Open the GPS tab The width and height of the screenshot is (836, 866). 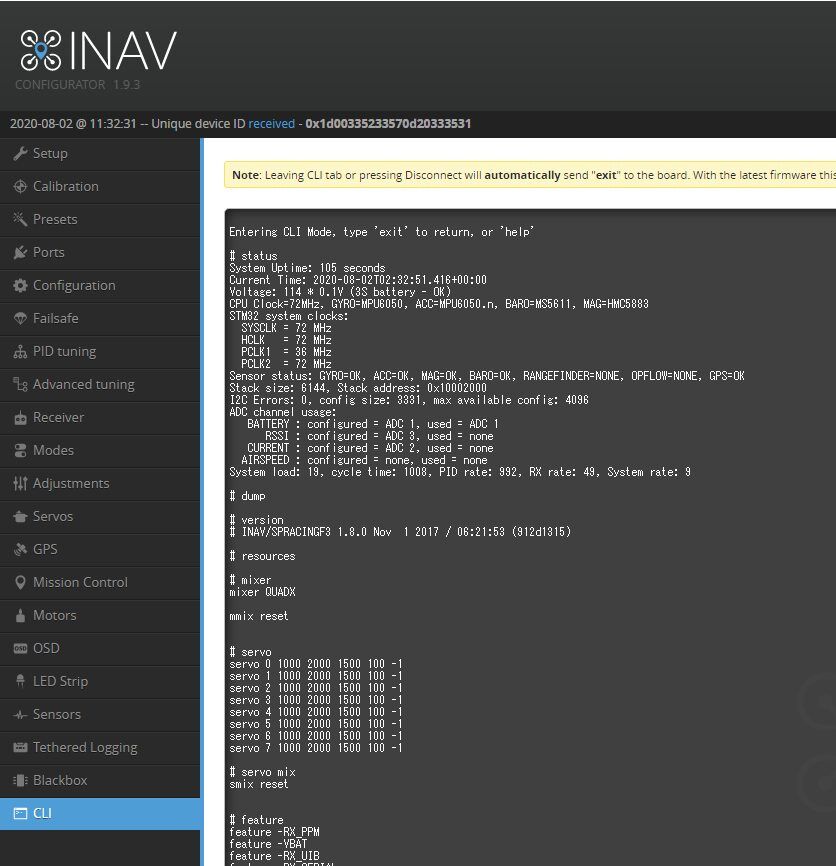pos(100,550)
